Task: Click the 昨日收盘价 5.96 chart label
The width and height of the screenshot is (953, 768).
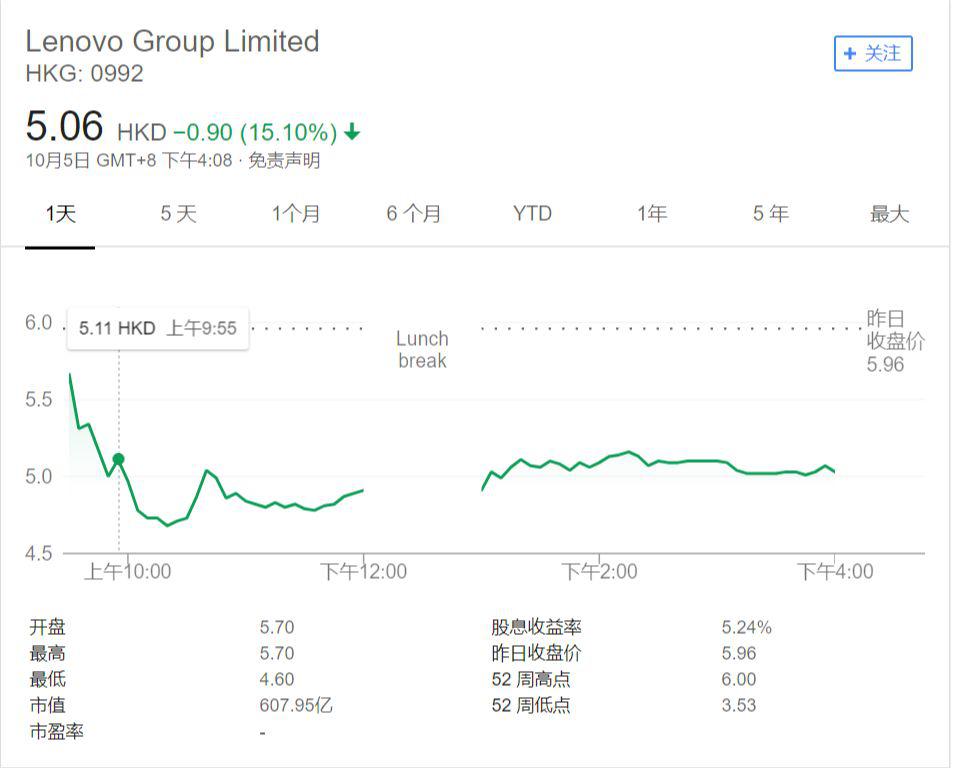Action: click(x=893, y=341)
